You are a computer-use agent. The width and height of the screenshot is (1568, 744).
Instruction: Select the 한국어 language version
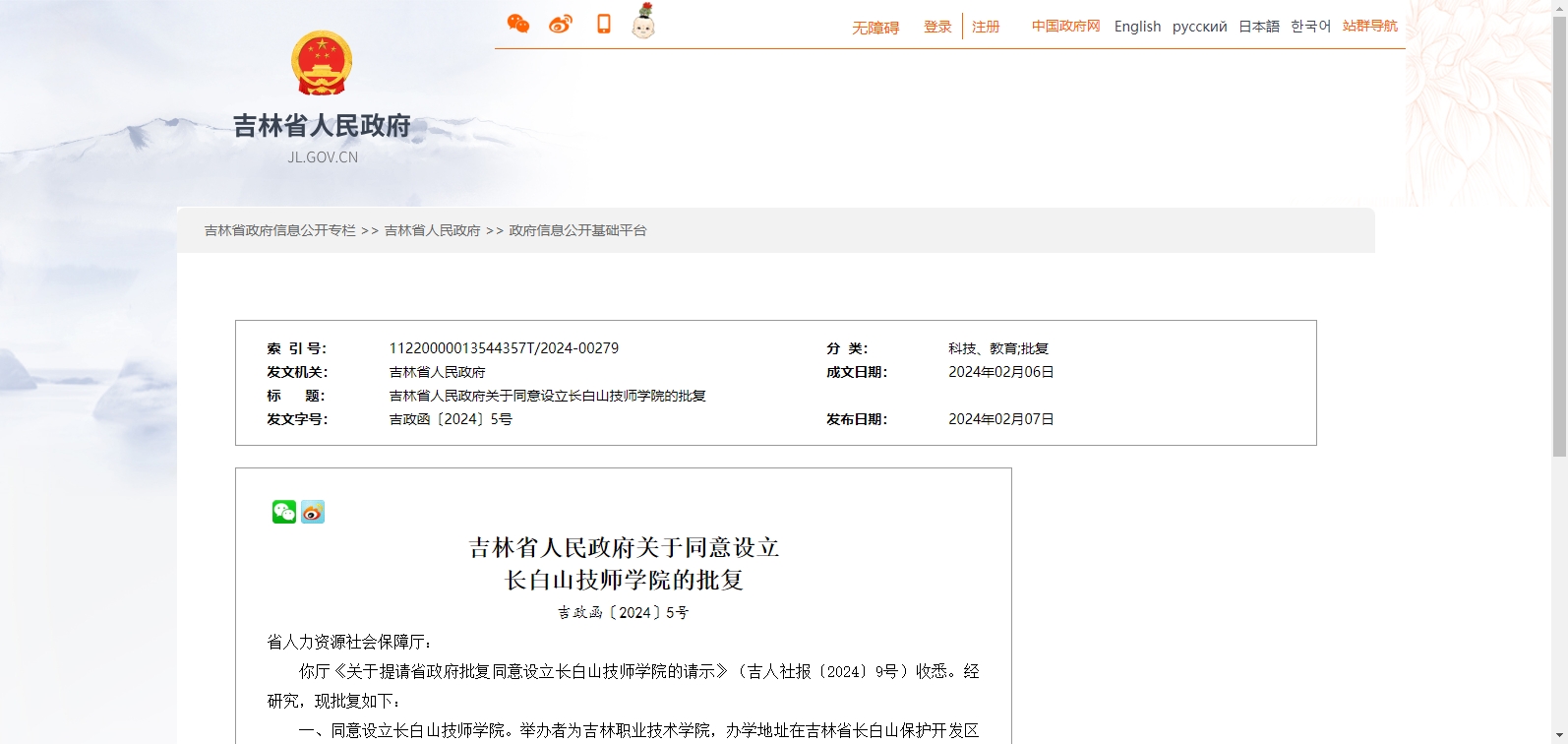[x=1310, y=26]
